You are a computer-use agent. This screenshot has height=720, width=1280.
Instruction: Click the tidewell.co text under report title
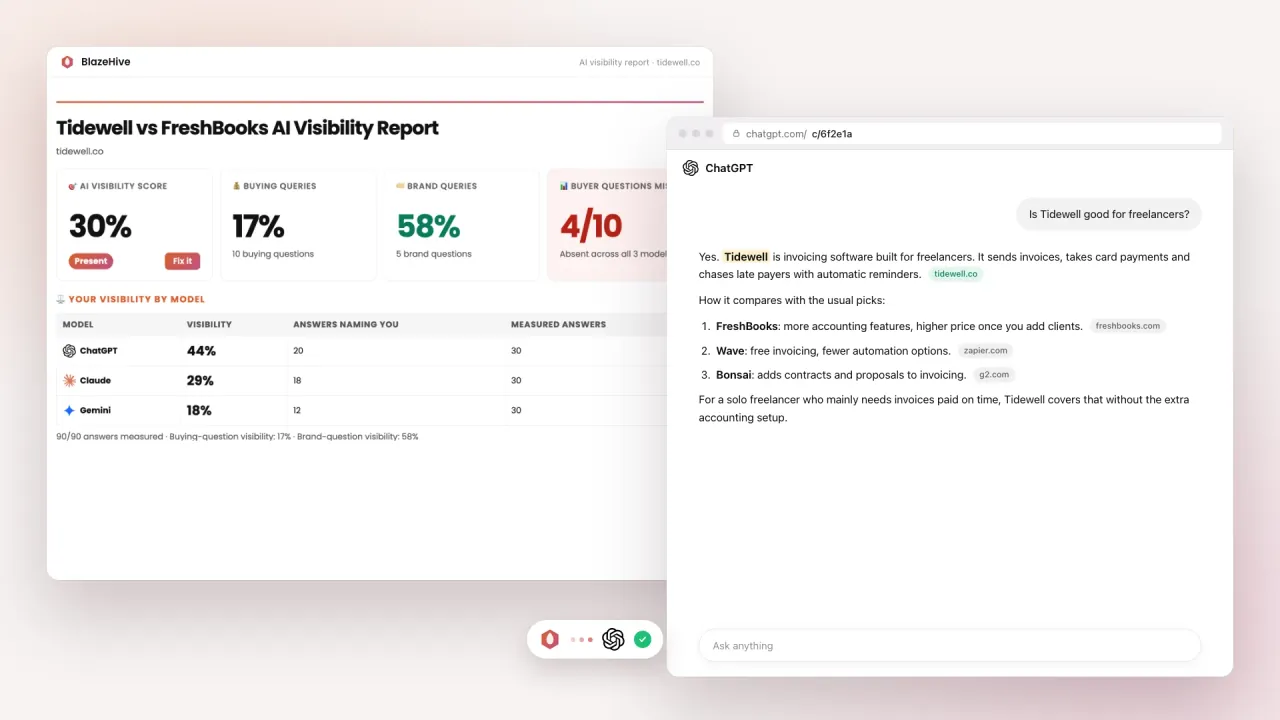pyautogui.click(x=79, y=152)
